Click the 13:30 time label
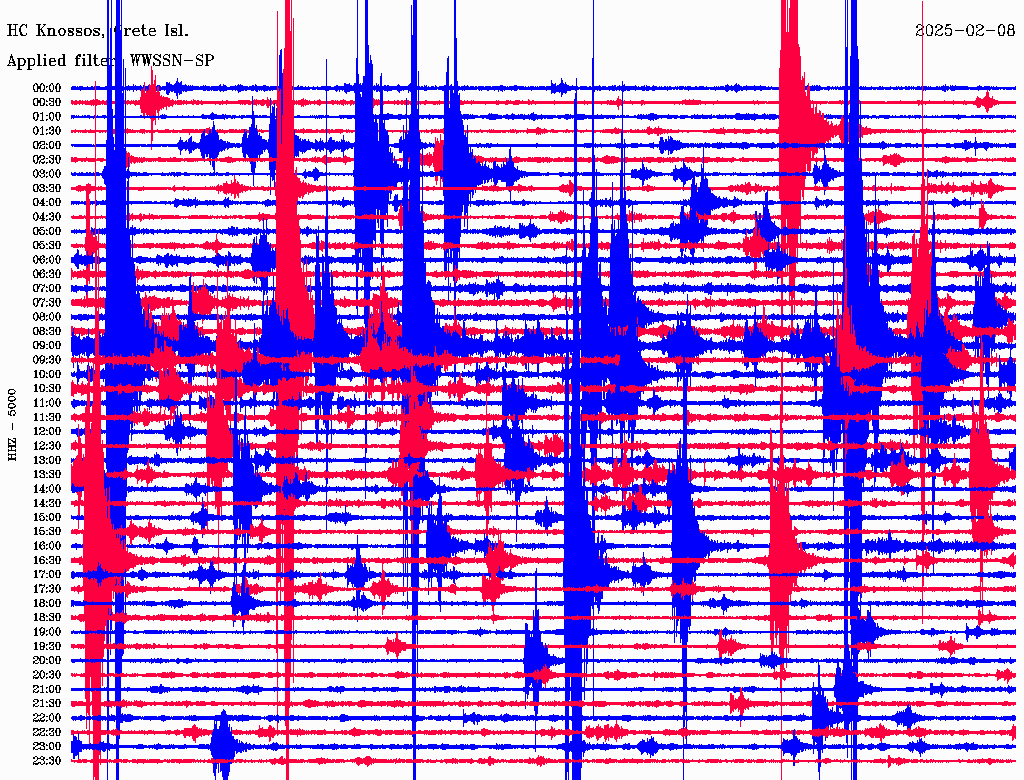 pyautogui.click(x=47, y=475)
